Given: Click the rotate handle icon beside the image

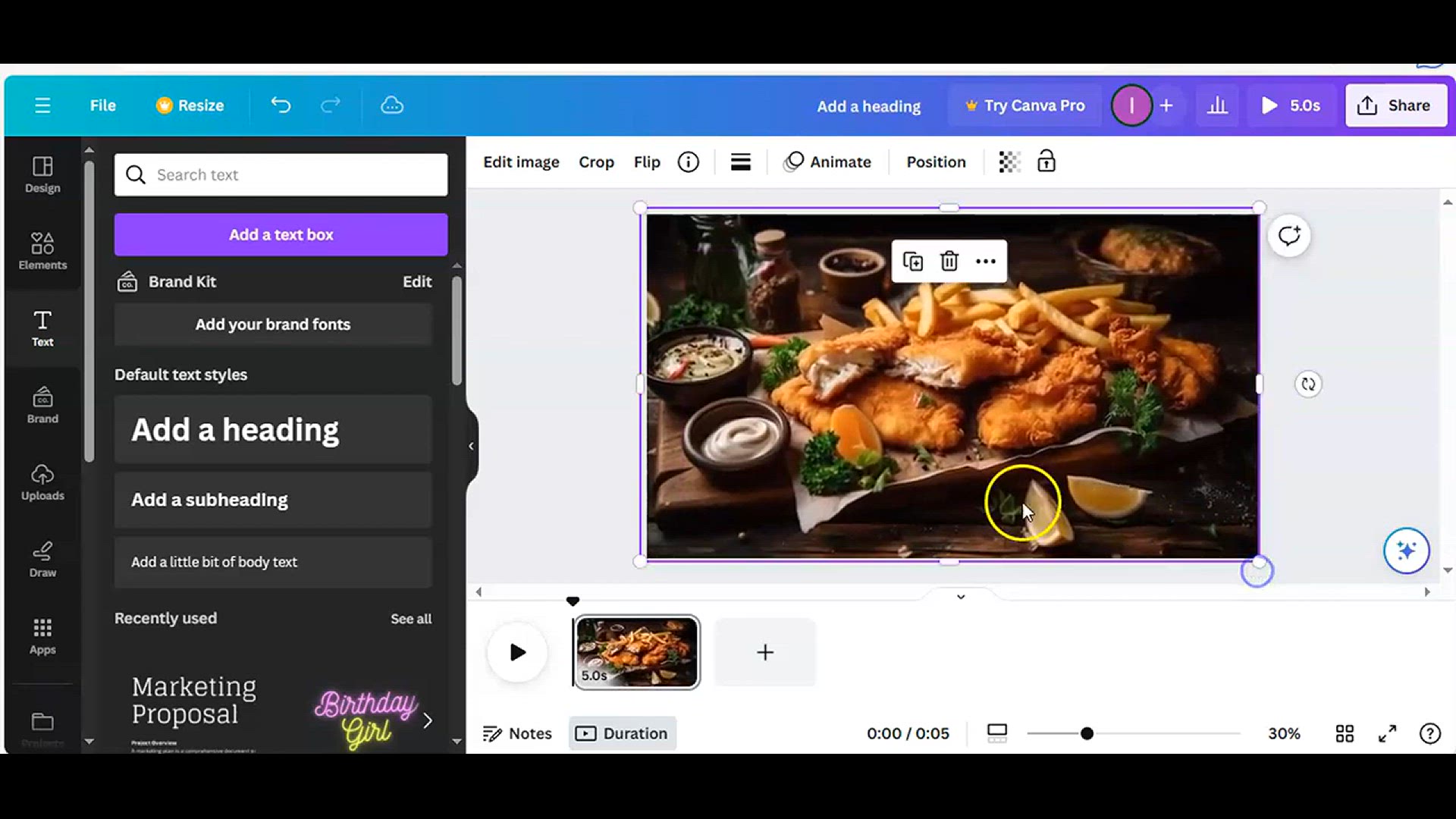Looking at the screenshot, I should tap(1308, 384).
